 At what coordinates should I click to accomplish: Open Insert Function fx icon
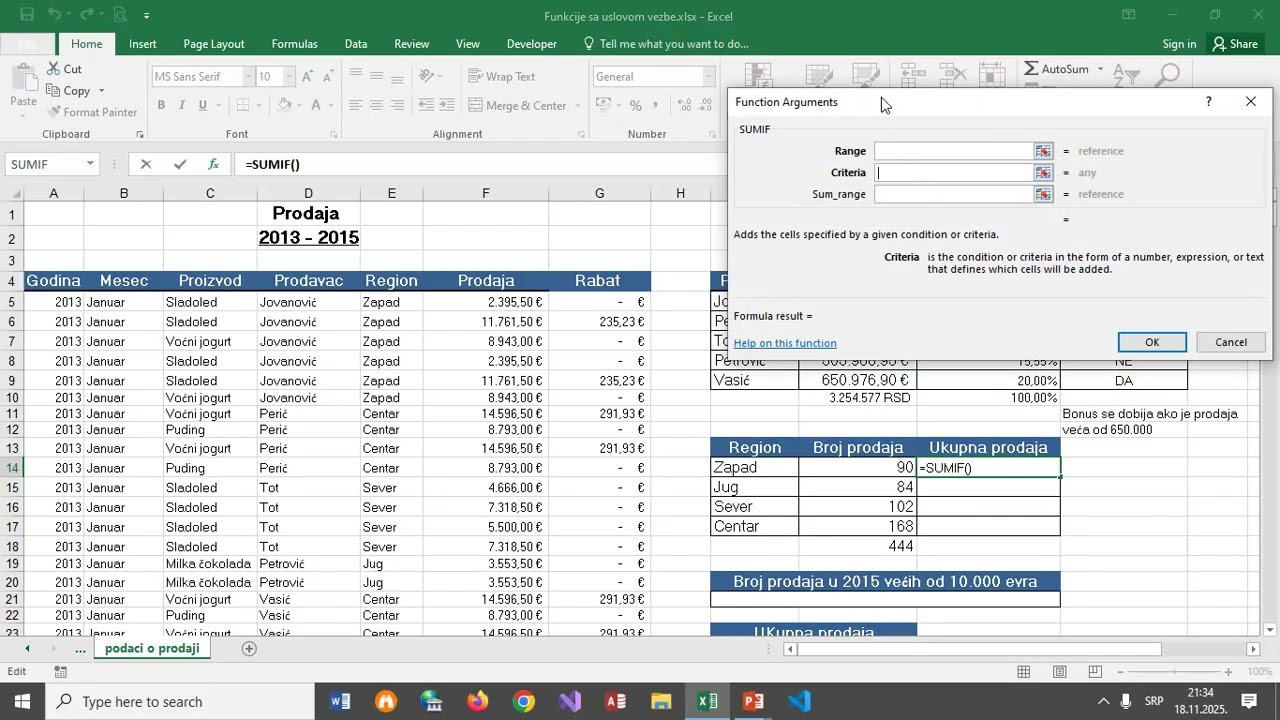213,164
